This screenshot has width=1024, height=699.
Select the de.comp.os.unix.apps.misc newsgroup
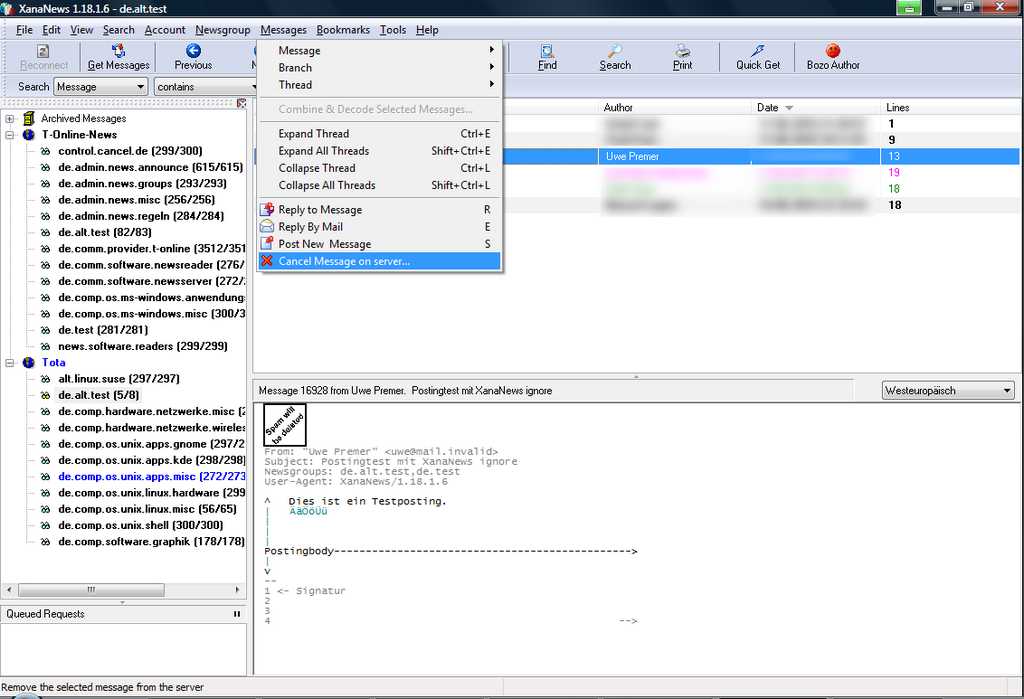(x=150, y=477)
